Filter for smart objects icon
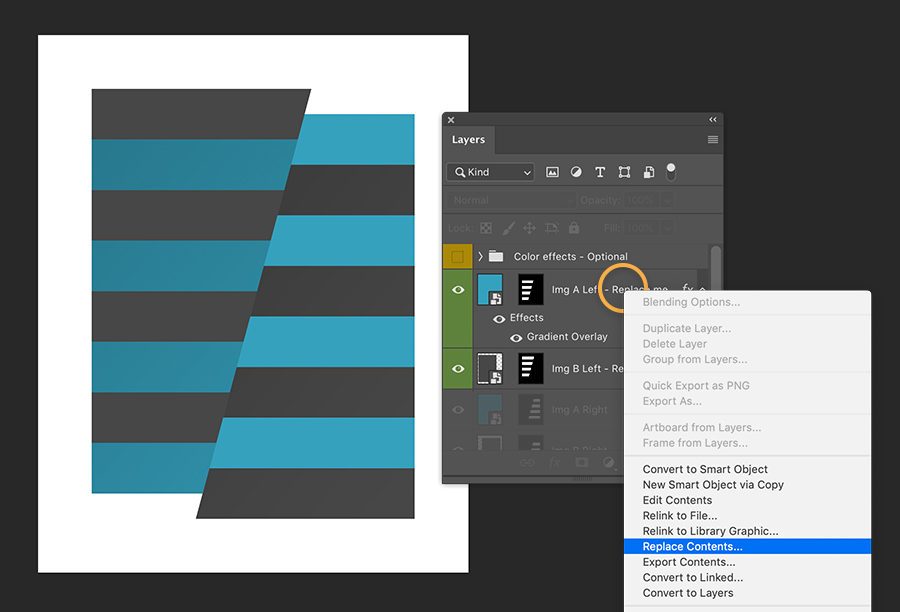The width and height of the screenshot is (900, 612). click(649, 172)
